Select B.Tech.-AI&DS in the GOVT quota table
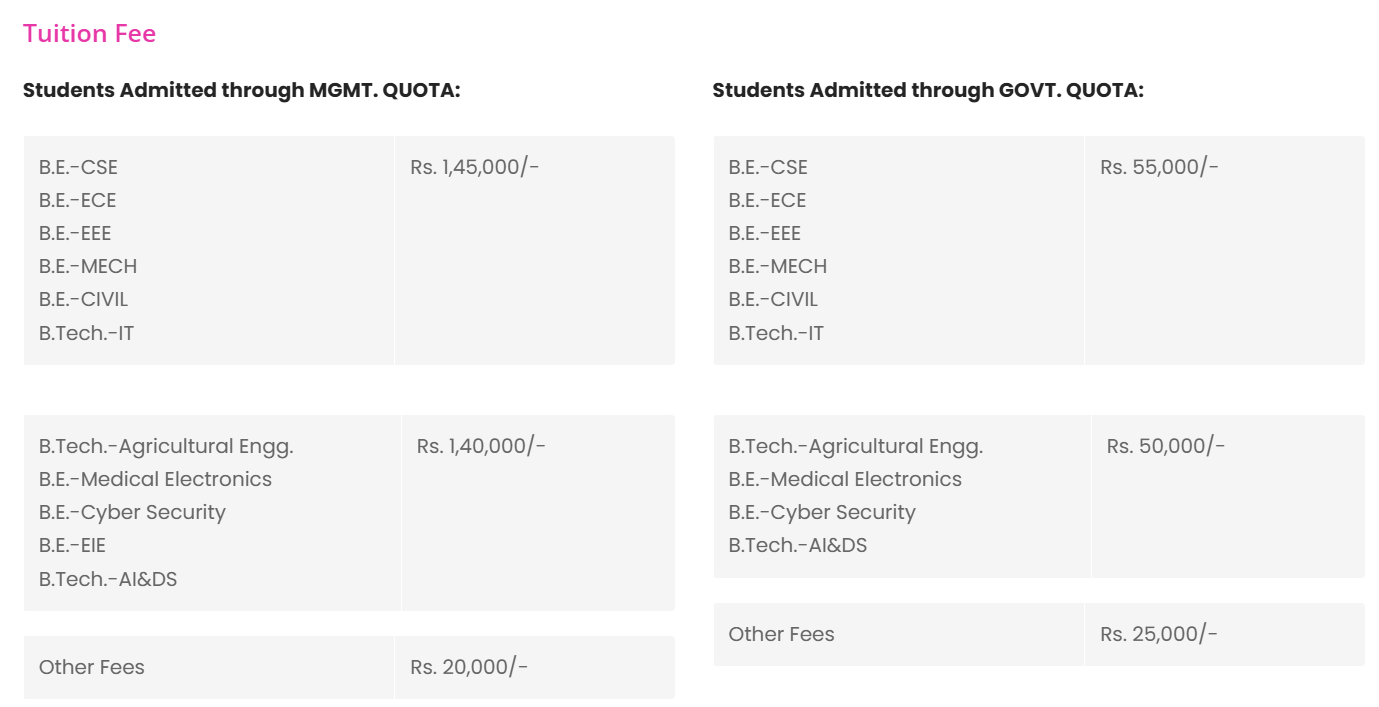This screenshot has width=1379, height=707. pyautogui.click(x=797, y=545)
